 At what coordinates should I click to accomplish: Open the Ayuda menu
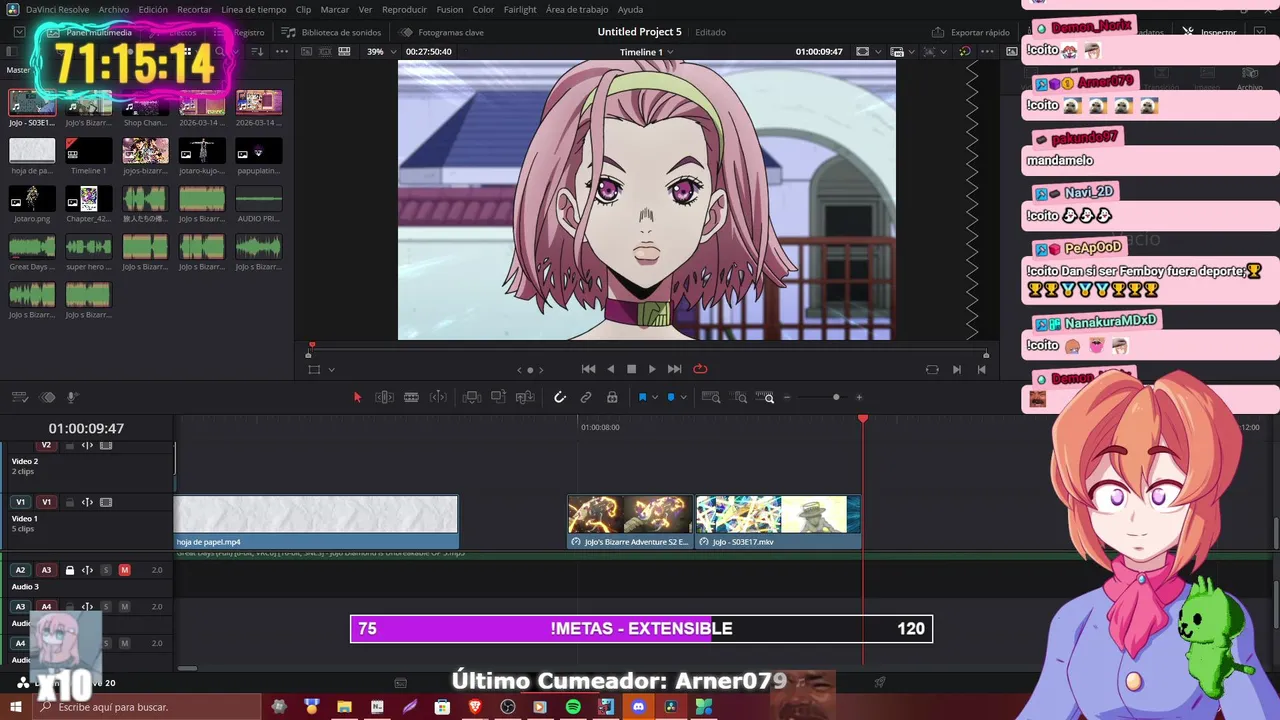pyautogui.click(x=630, y=9)
